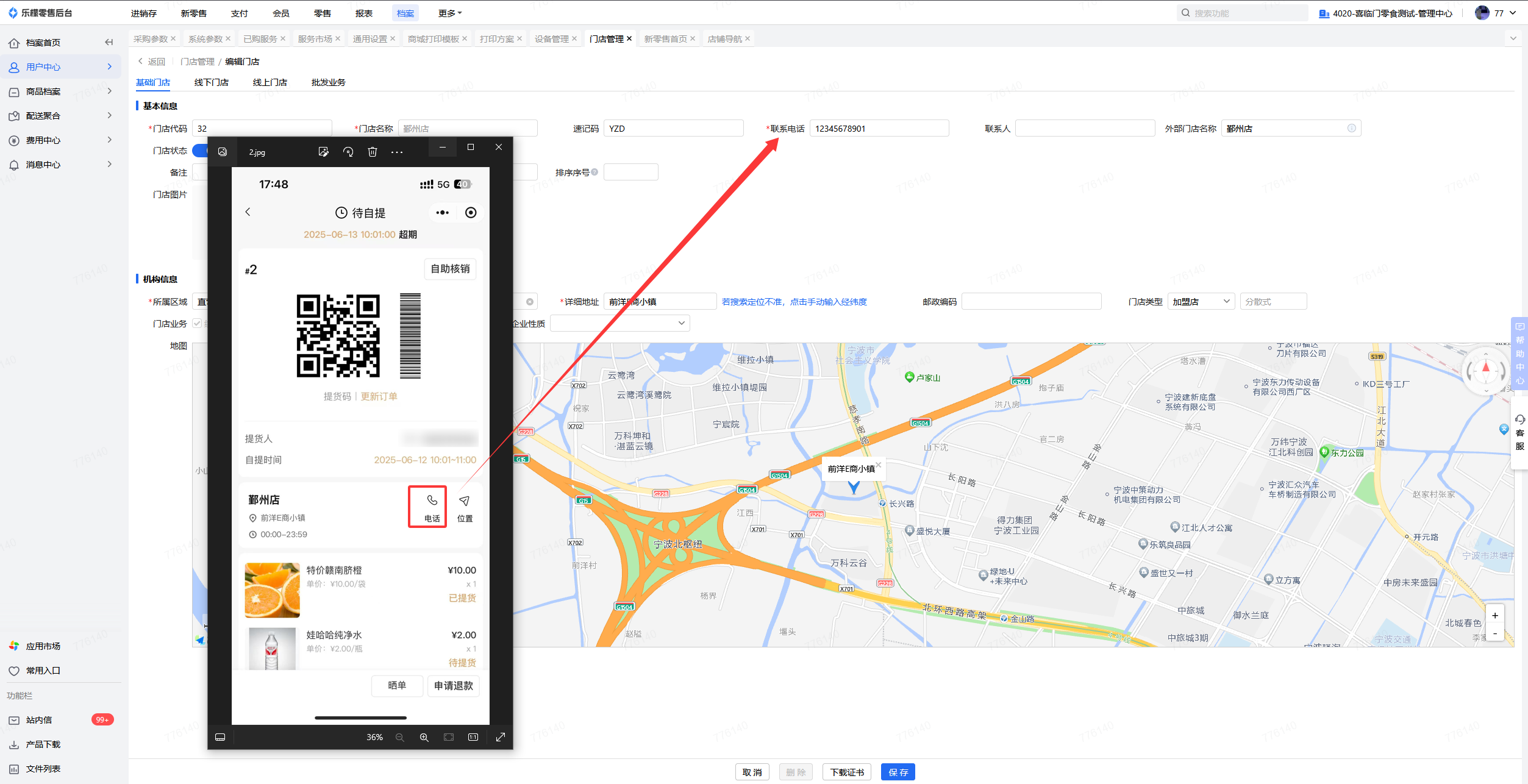Image resolution: width=1528 pixels, height=784 pixels.
Task: Switch to the 设备管理 page tab
Action: coord(552,39)
